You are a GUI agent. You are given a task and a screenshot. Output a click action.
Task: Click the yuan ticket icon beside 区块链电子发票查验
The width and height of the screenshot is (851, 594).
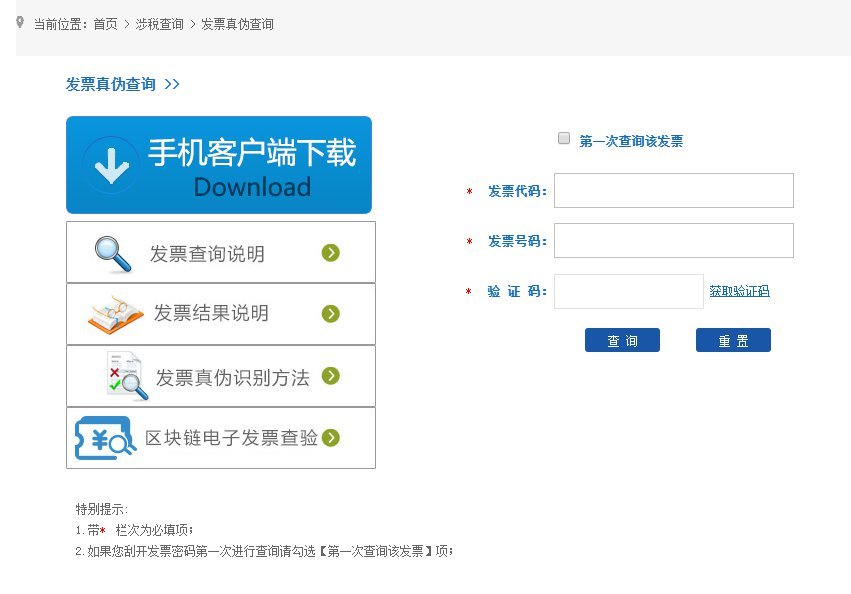pos(105,438)
